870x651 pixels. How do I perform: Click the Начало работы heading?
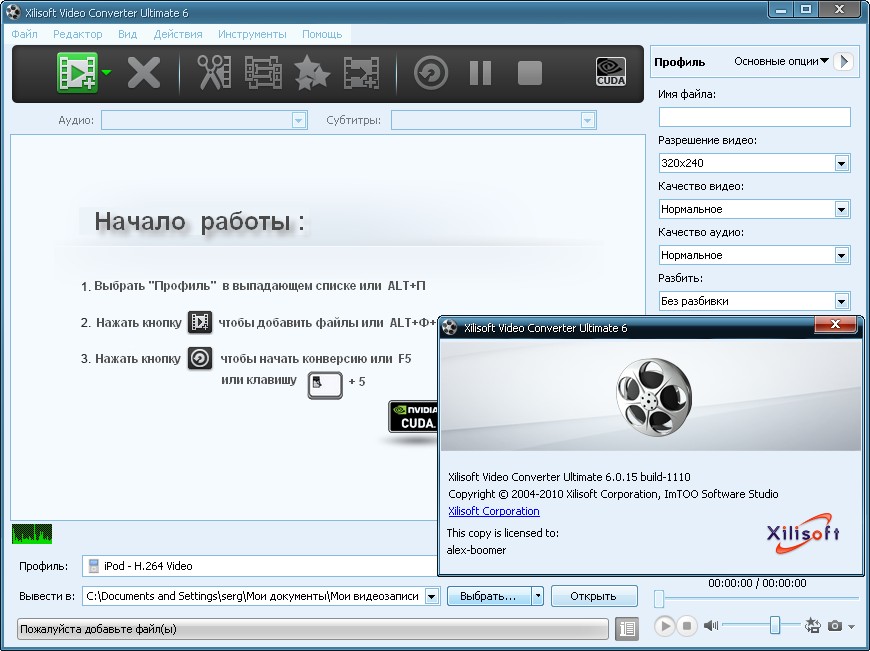[x=199, y=222]
